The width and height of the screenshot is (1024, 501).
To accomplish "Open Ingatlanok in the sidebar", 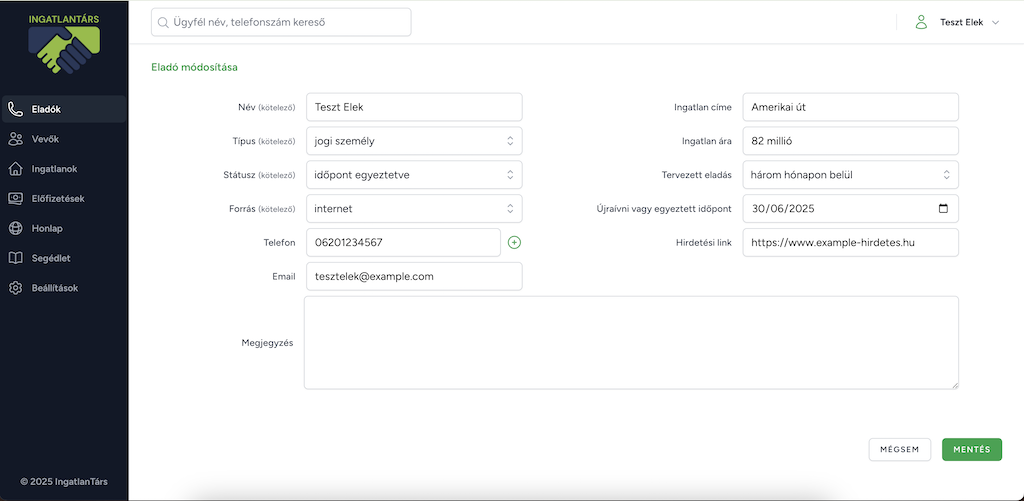I will click(64, 169).
